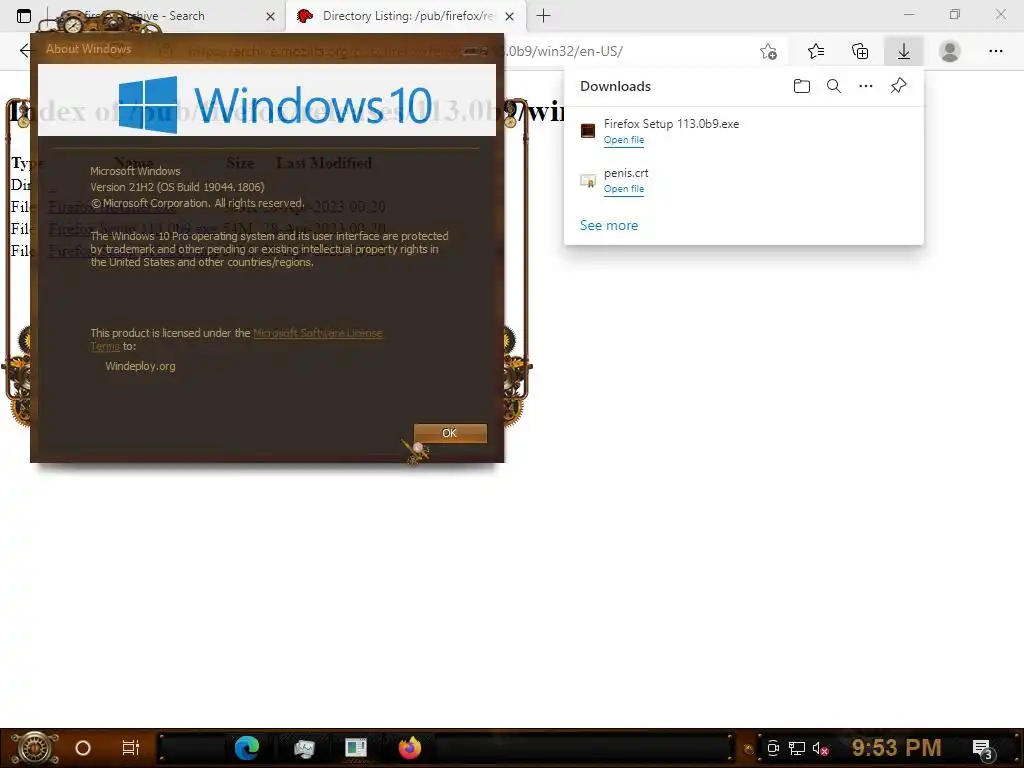Click the 9:53 PM clock
The image size is (1024, 768).
pos(896,748)
